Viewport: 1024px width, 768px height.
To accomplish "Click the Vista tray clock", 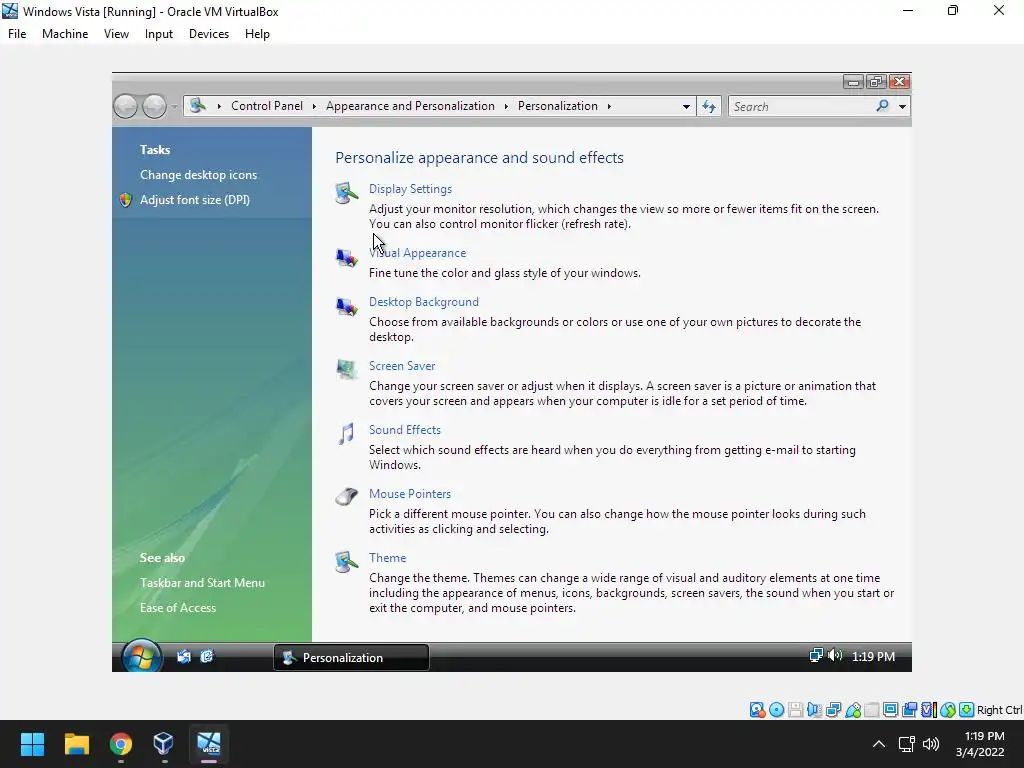I will [873, 656].
